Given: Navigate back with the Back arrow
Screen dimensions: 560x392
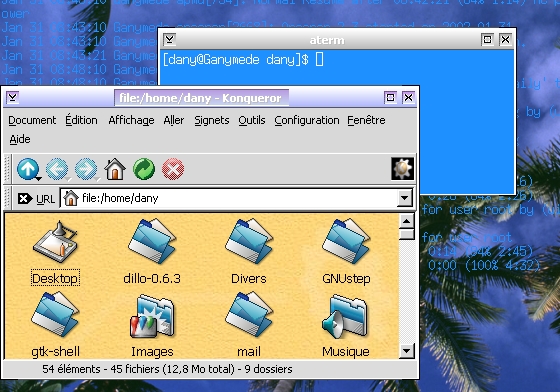Looking at the screenshot, I should click(57, 169).
